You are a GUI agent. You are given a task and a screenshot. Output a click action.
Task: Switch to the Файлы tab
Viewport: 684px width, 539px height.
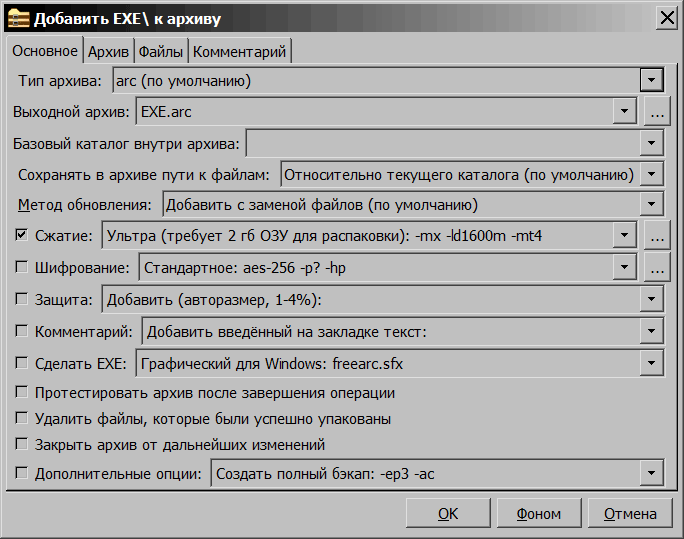click(x=160, y=51)
